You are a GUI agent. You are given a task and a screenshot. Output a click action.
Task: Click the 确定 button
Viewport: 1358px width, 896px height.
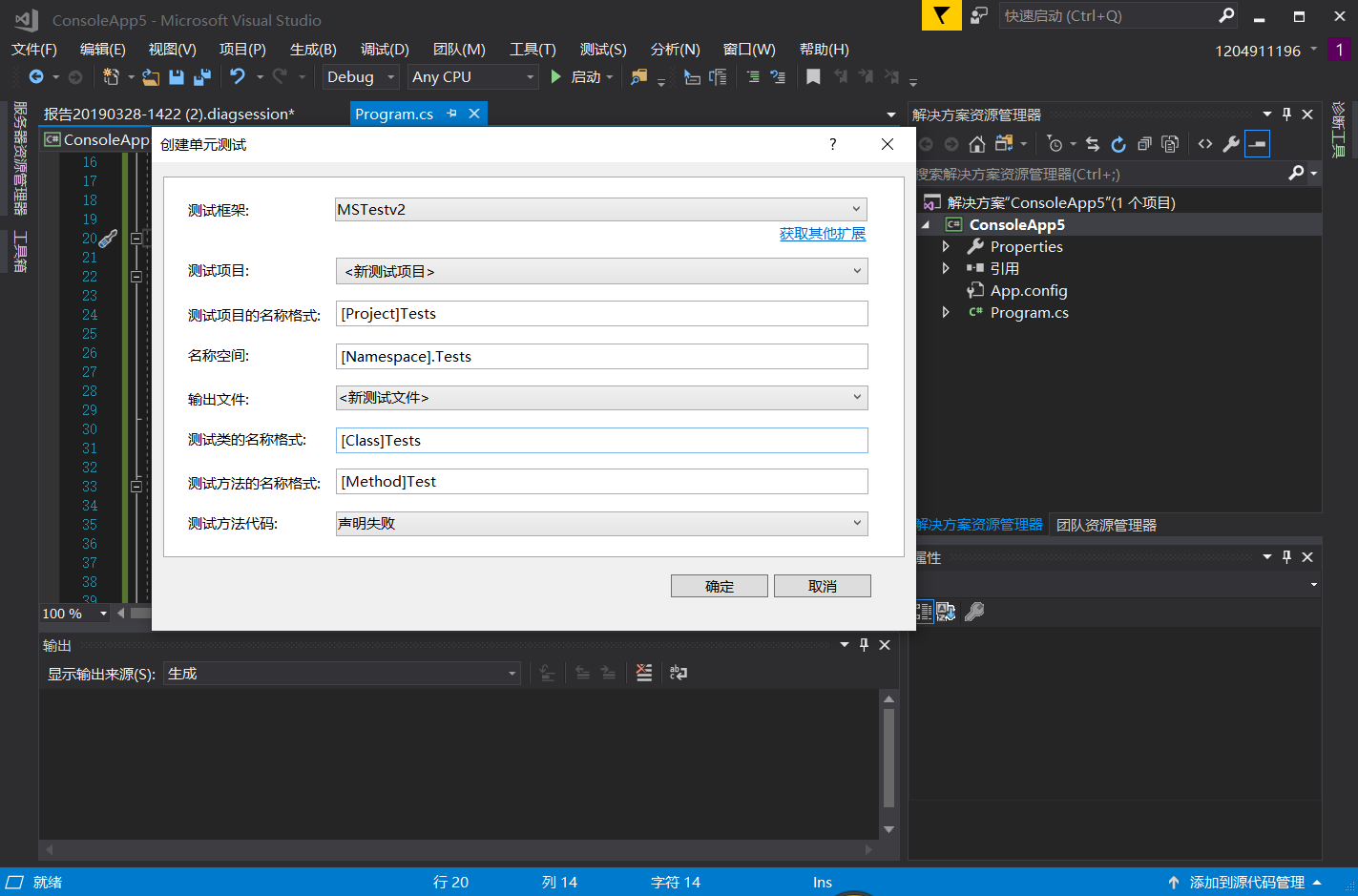(x=719, y=586)
